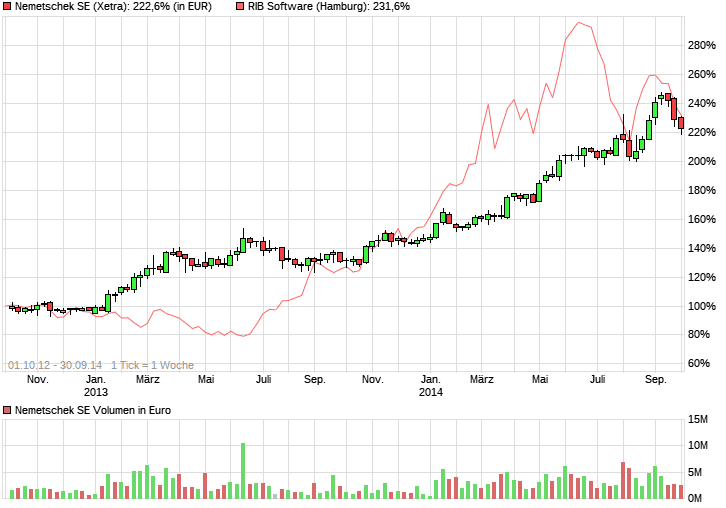Viewport: 726px width, 508px height.
Task: Click the 'Mai' label right of 2013
Action: pyautogui.click(x=206, y=380)
